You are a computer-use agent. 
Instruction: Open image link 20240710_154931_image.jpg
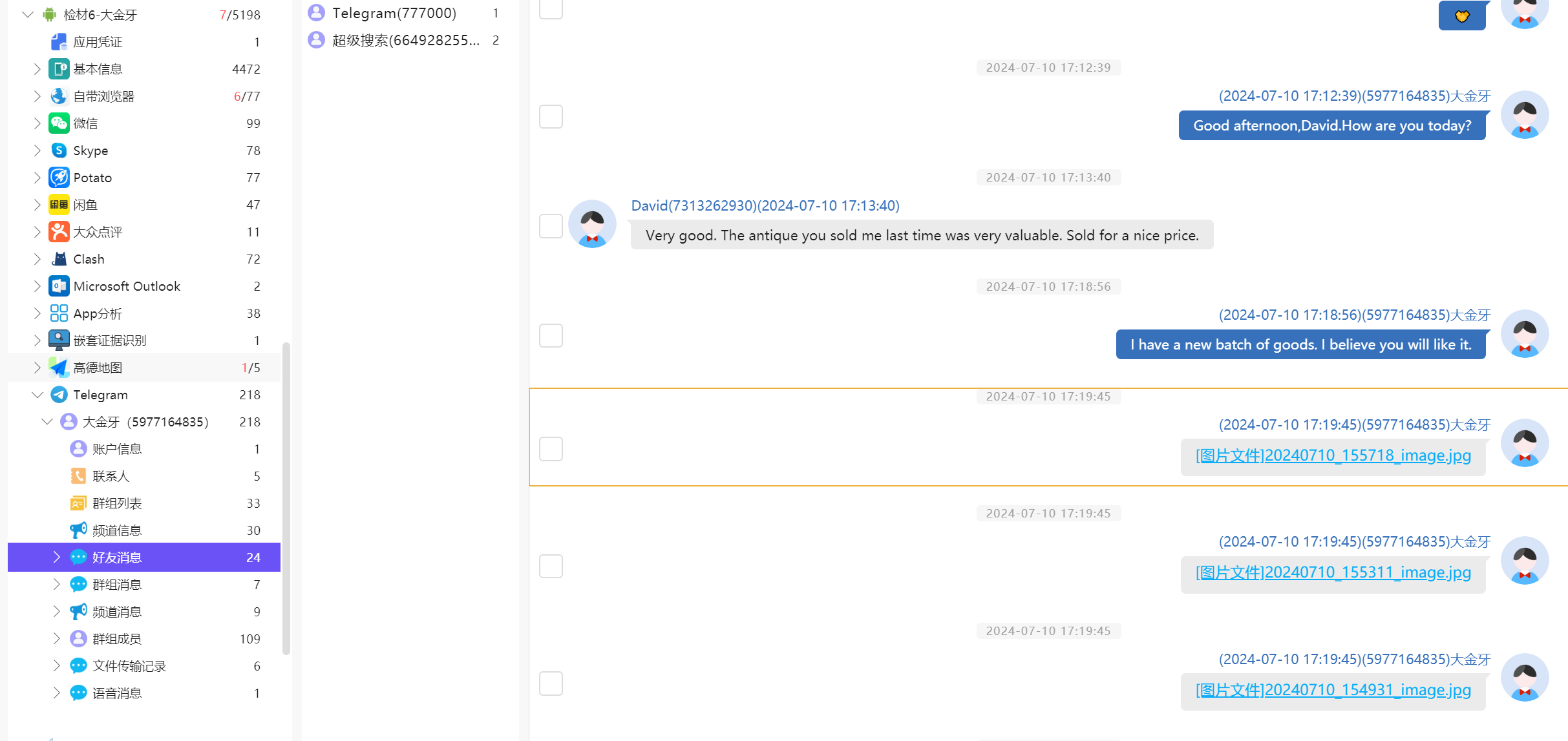(1333, 690)
